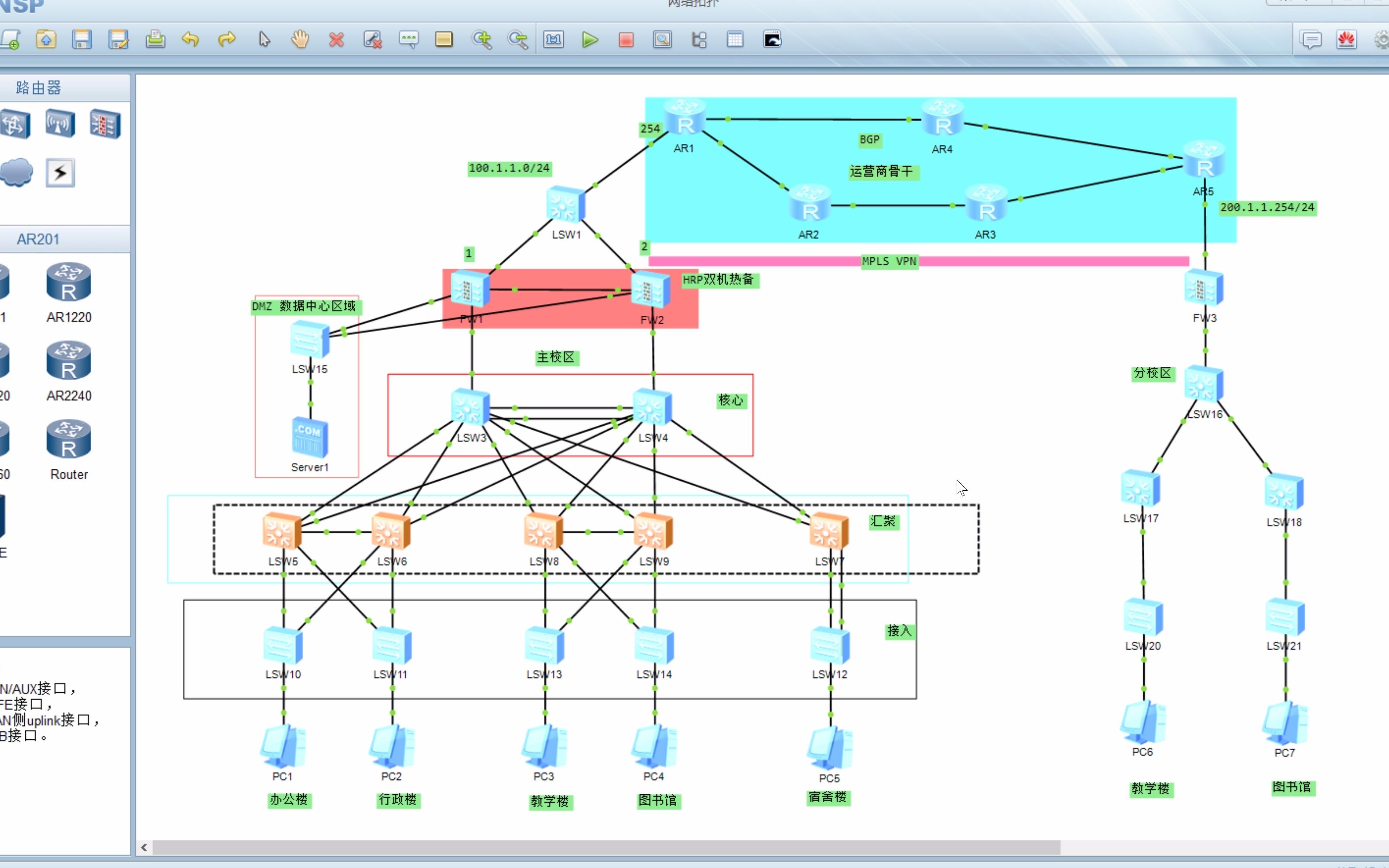The image size is (1389, 868).
Task: Save the topology with the floppy disk icon
Action: tap(82, 40)
